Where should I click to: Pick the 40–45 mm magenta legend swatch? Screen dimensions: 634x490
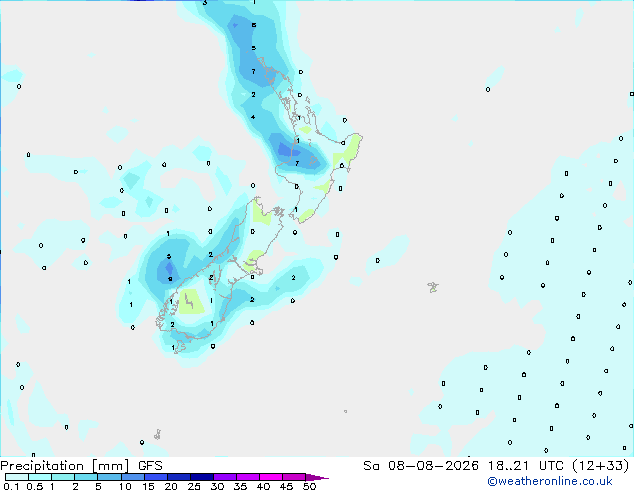coord(271,477)
